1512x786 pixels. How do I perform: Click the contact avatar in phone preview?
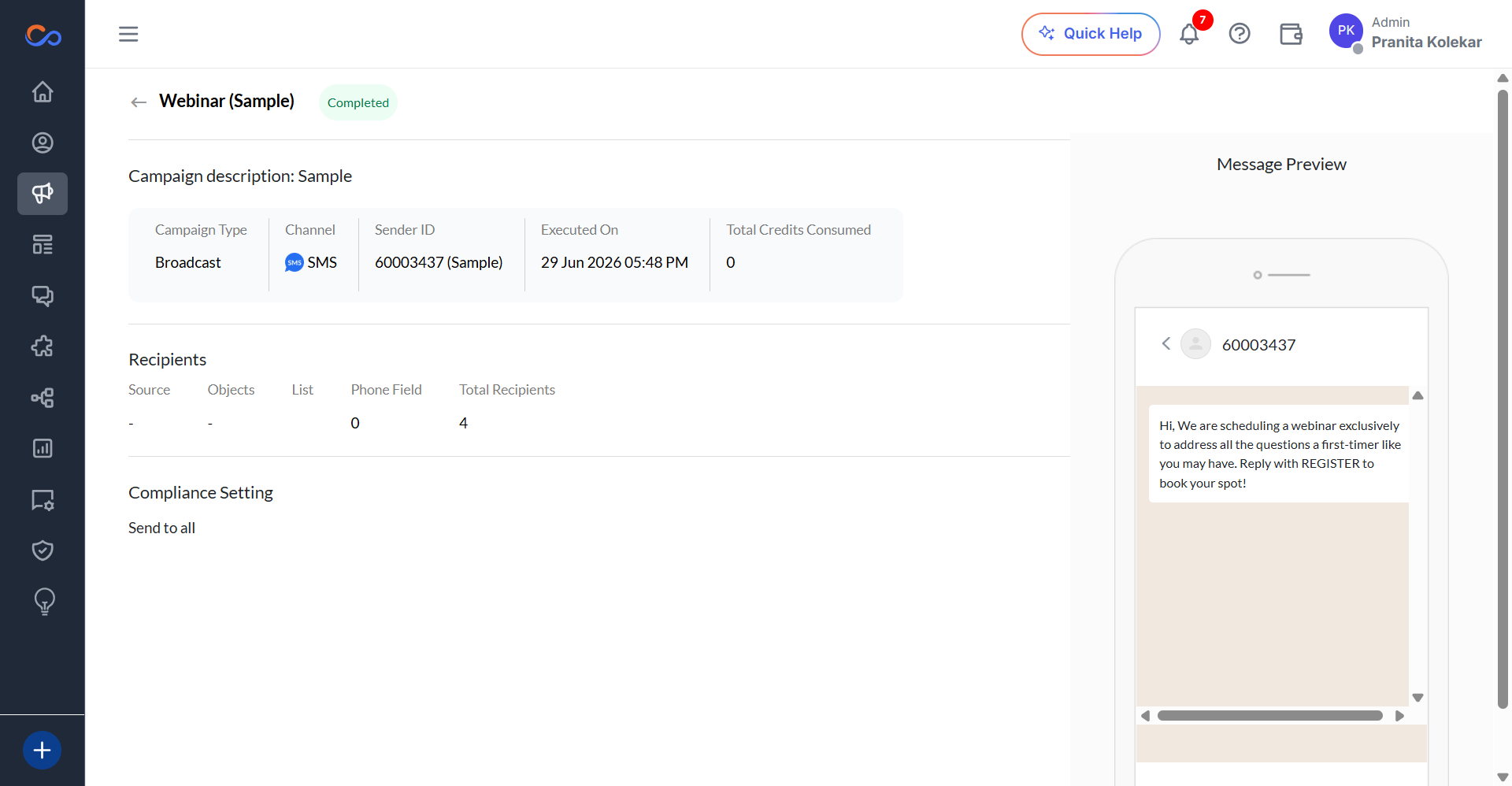coord(1195,343)
